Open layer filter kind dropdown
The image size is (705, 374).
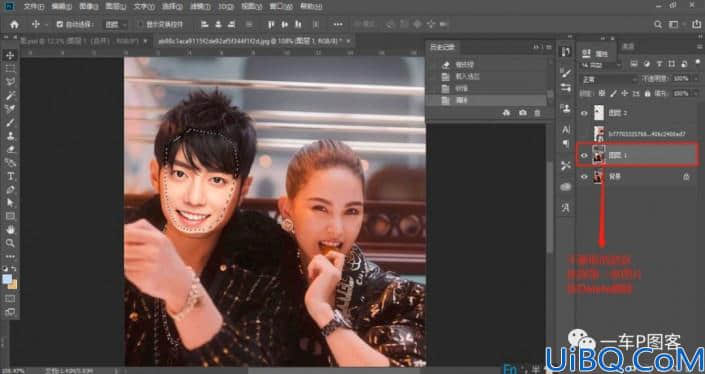[x=602, y=64]
